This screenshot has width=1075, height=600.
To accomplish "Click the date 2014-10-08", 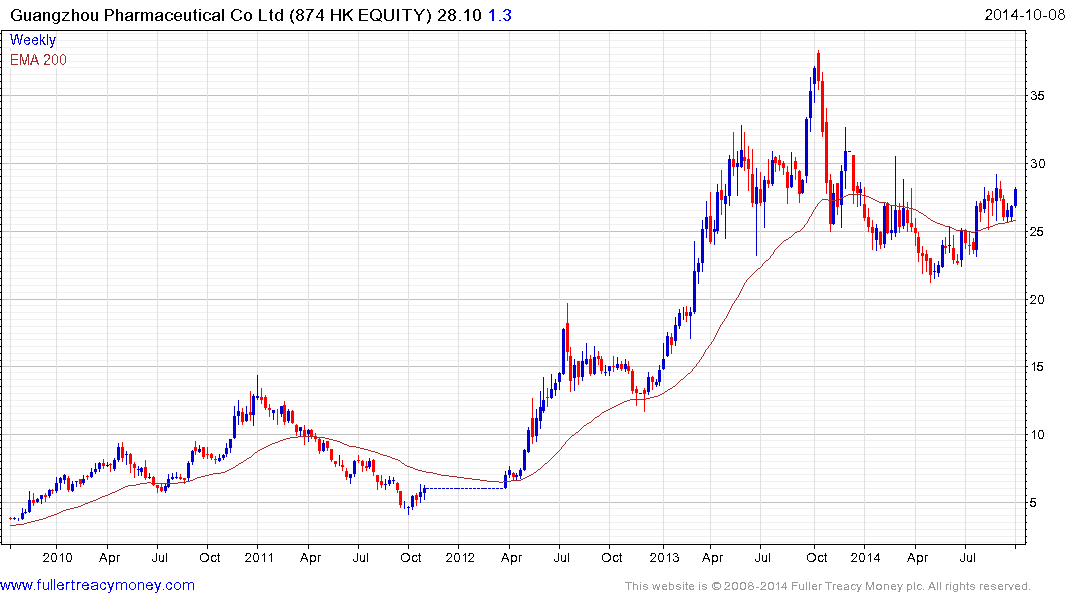I will pos(1024,15).
